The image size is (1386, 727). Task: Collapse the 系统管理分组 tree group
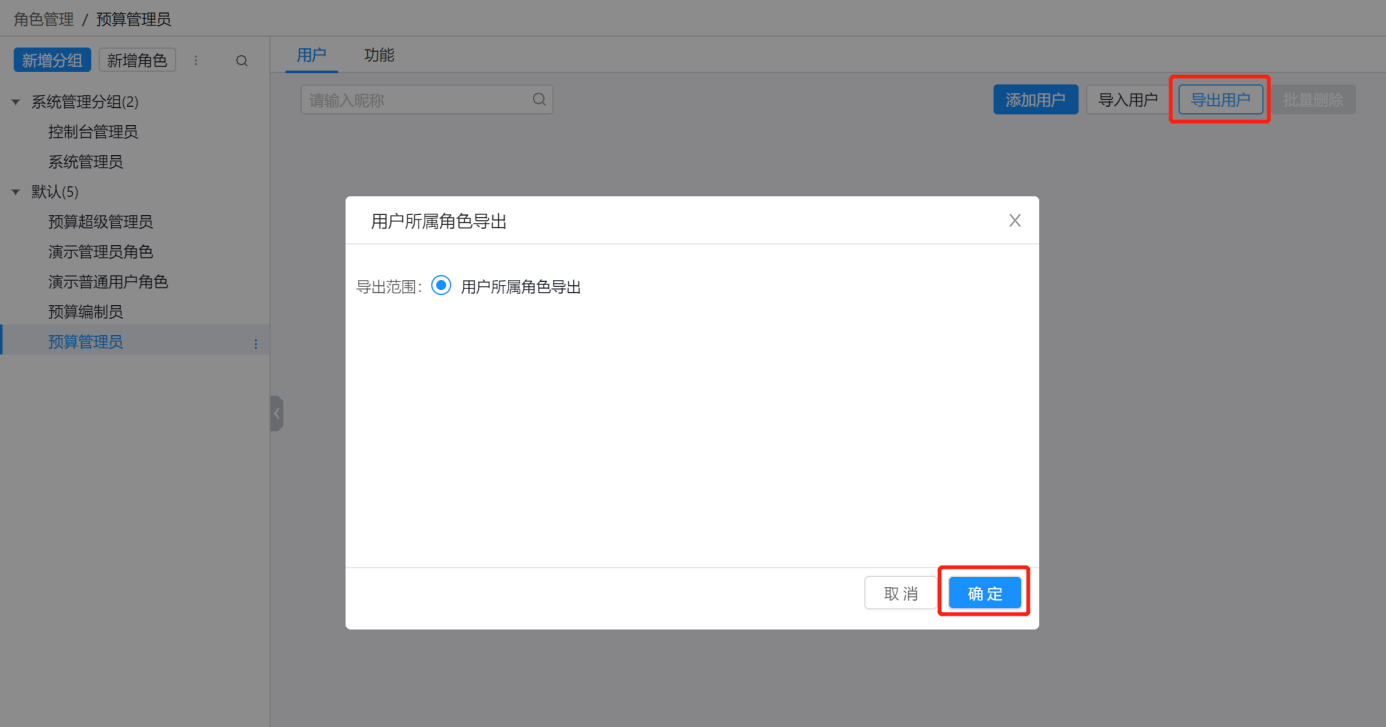[16, 102]
